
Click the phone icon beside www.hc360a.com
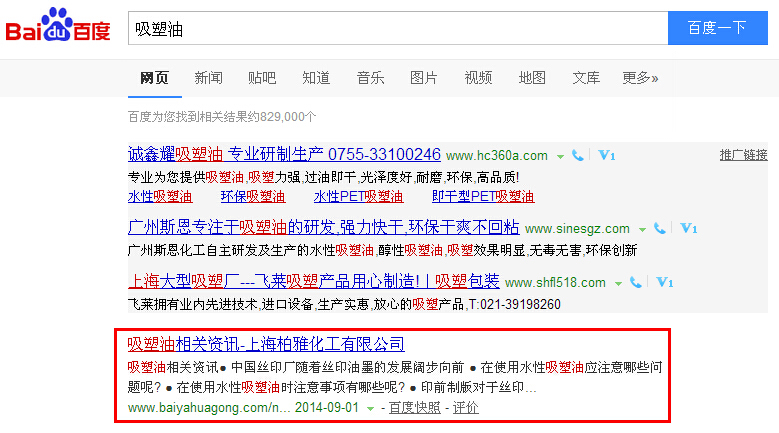click(577, 155)
